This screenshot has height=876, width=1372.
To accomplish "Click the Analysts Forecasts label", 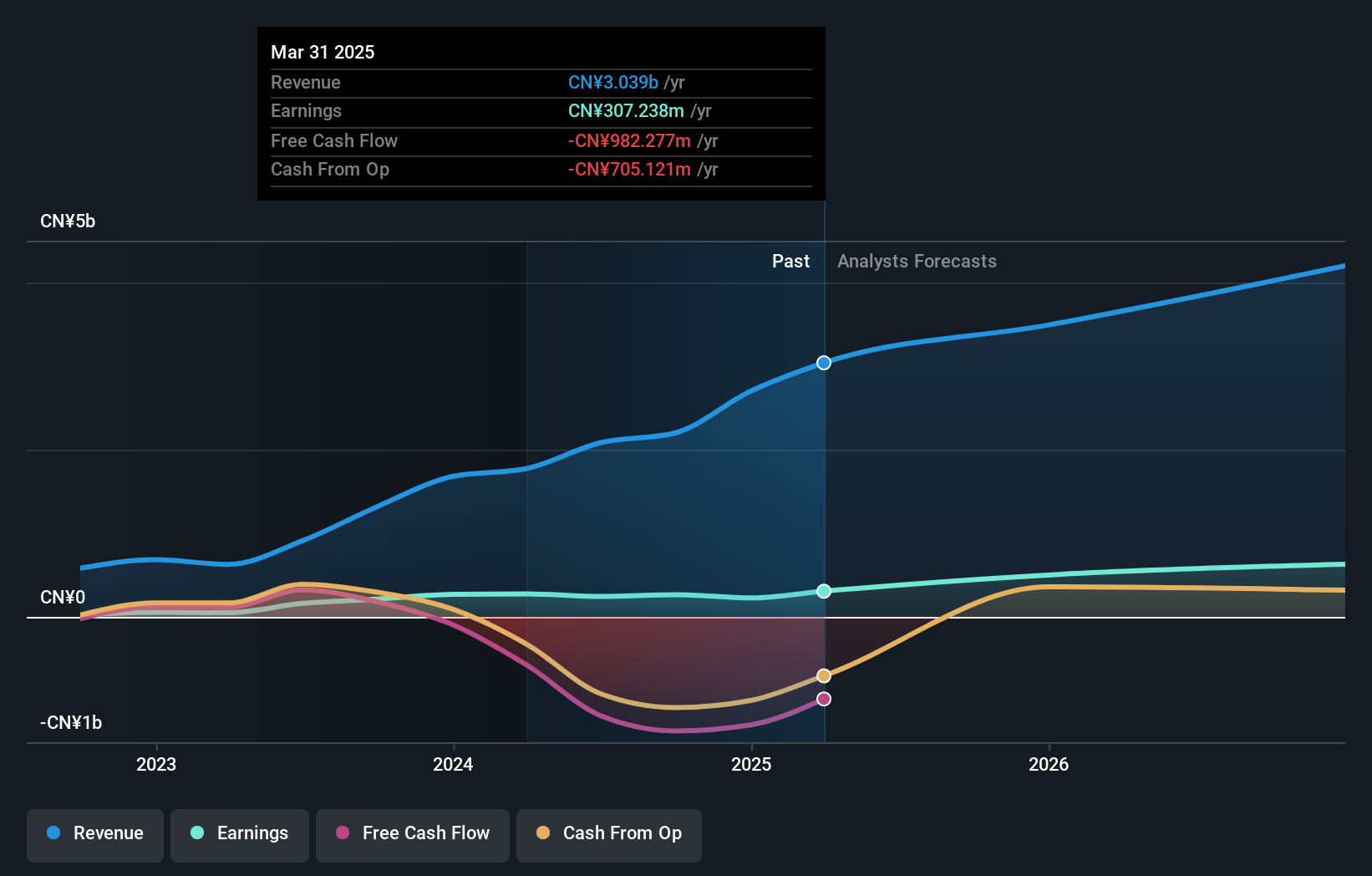I will coord(917,262).
